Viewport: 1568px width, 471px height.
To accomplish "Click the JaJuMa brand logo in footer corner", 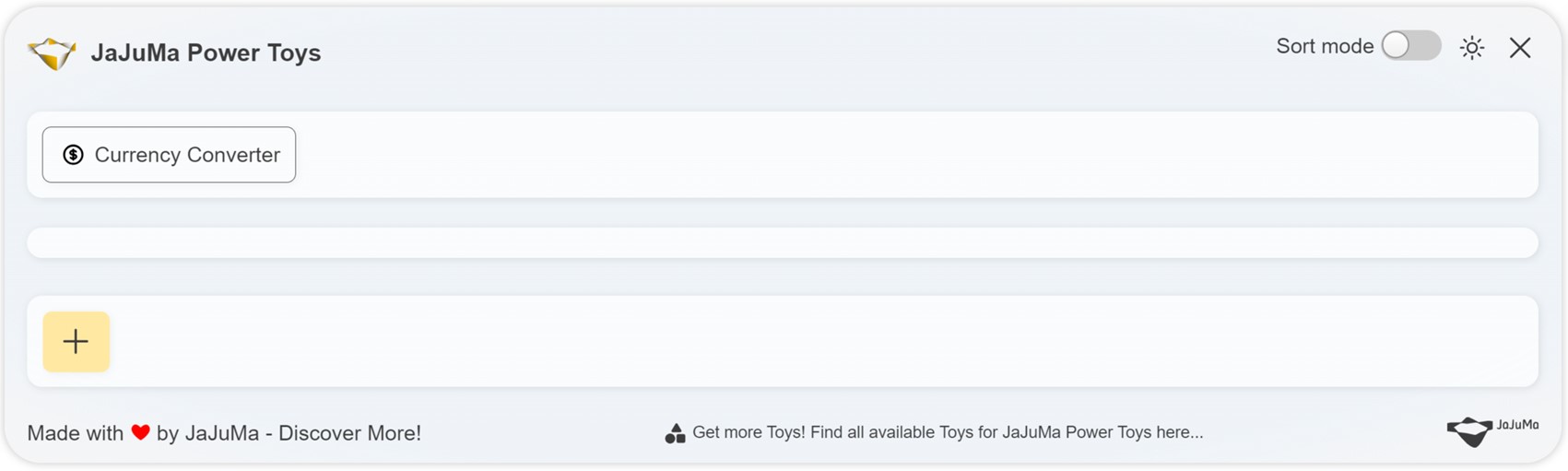I will (1491, 430).
